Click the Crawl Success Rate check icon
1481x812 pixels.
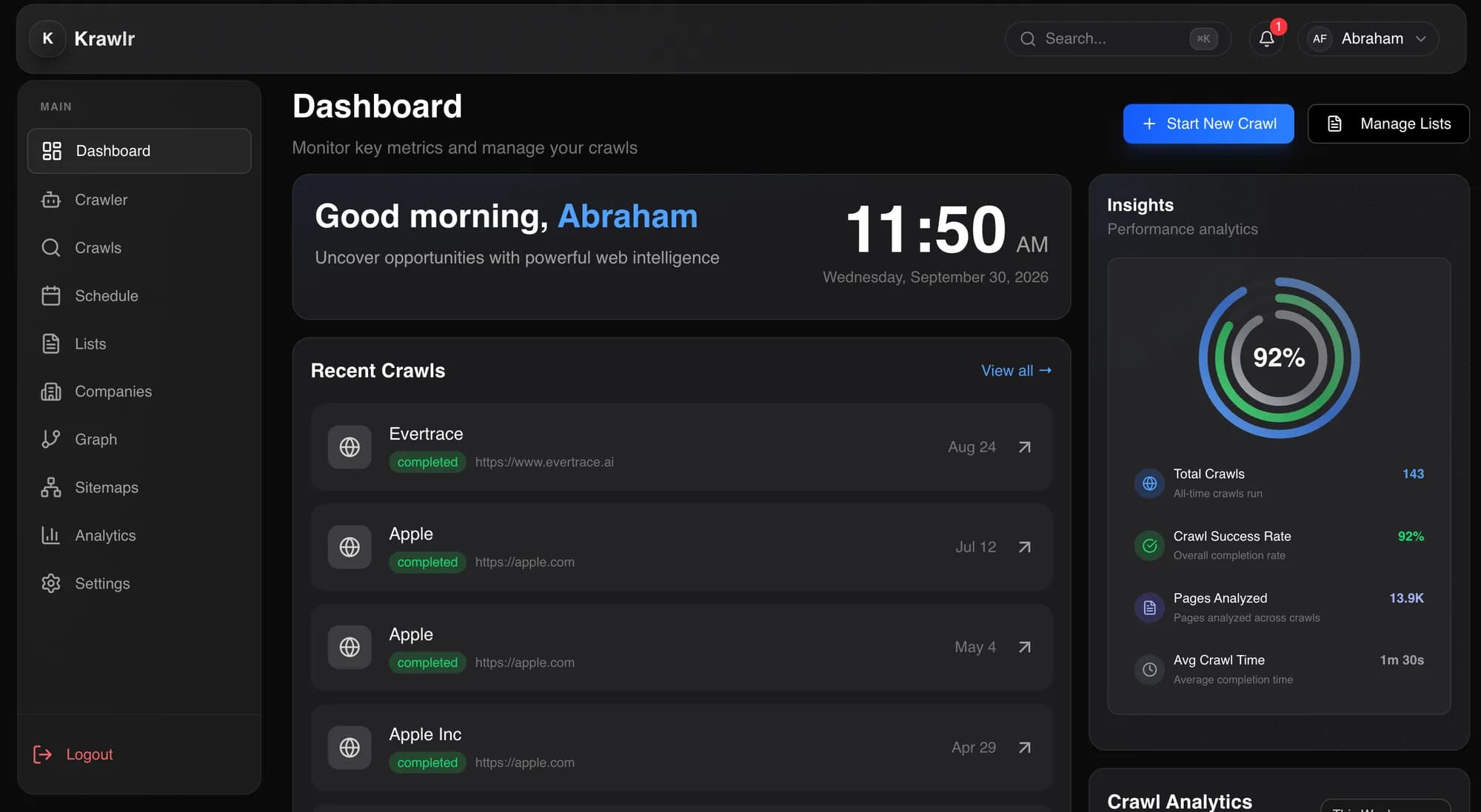(x=1149, y=546)
